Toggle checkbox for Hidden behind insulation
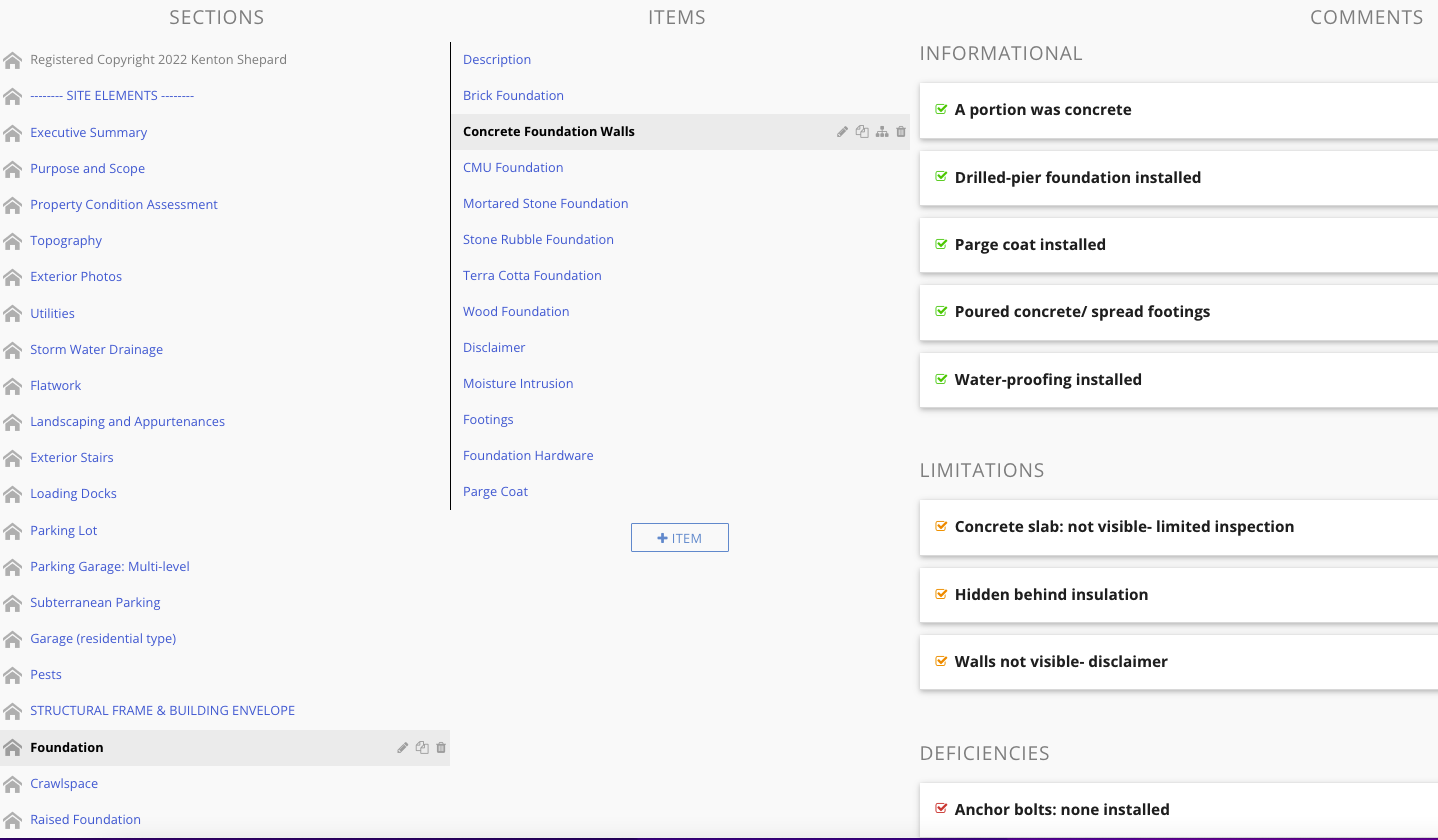 click(x=940, y=594)
